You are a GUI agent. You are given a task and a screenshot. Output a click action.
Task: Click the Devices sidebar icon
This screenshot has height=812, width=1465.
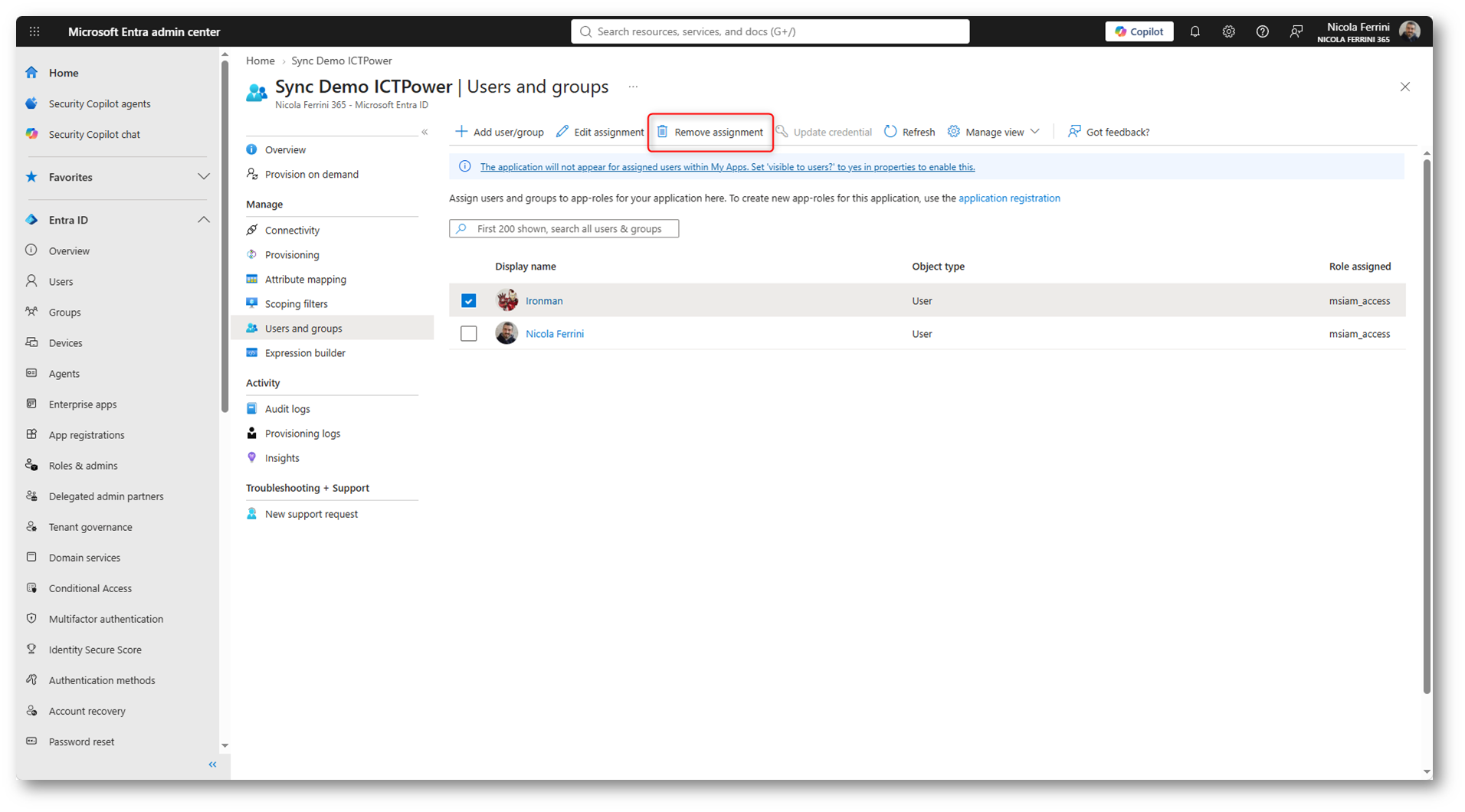[x=31, y=342]
